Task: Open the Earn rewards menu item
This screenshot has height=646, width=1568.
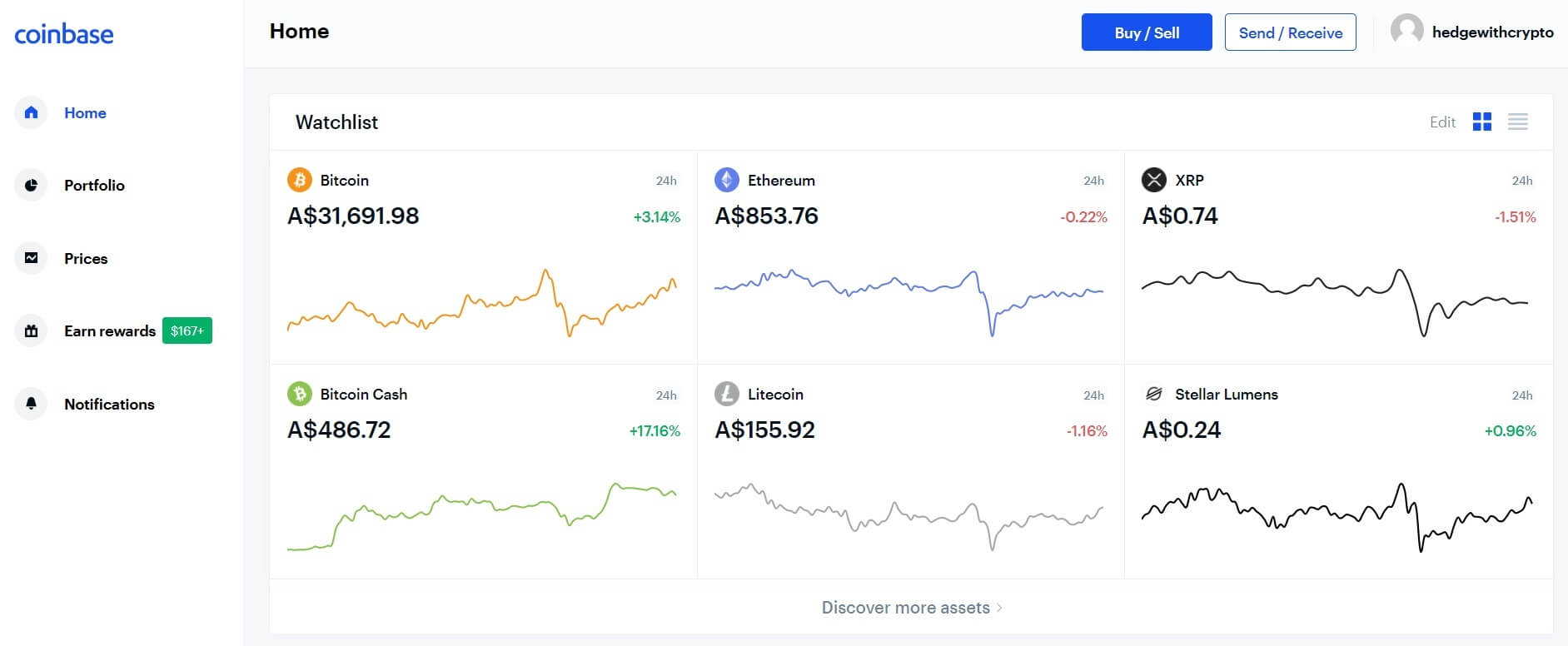Action: pyautogui.click(x=110, y=331)
